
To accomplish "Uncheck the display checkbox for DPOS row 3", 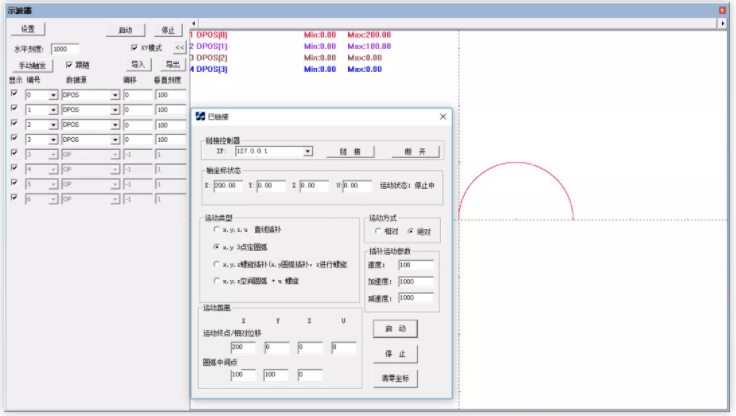I will (x=14, y=138).
